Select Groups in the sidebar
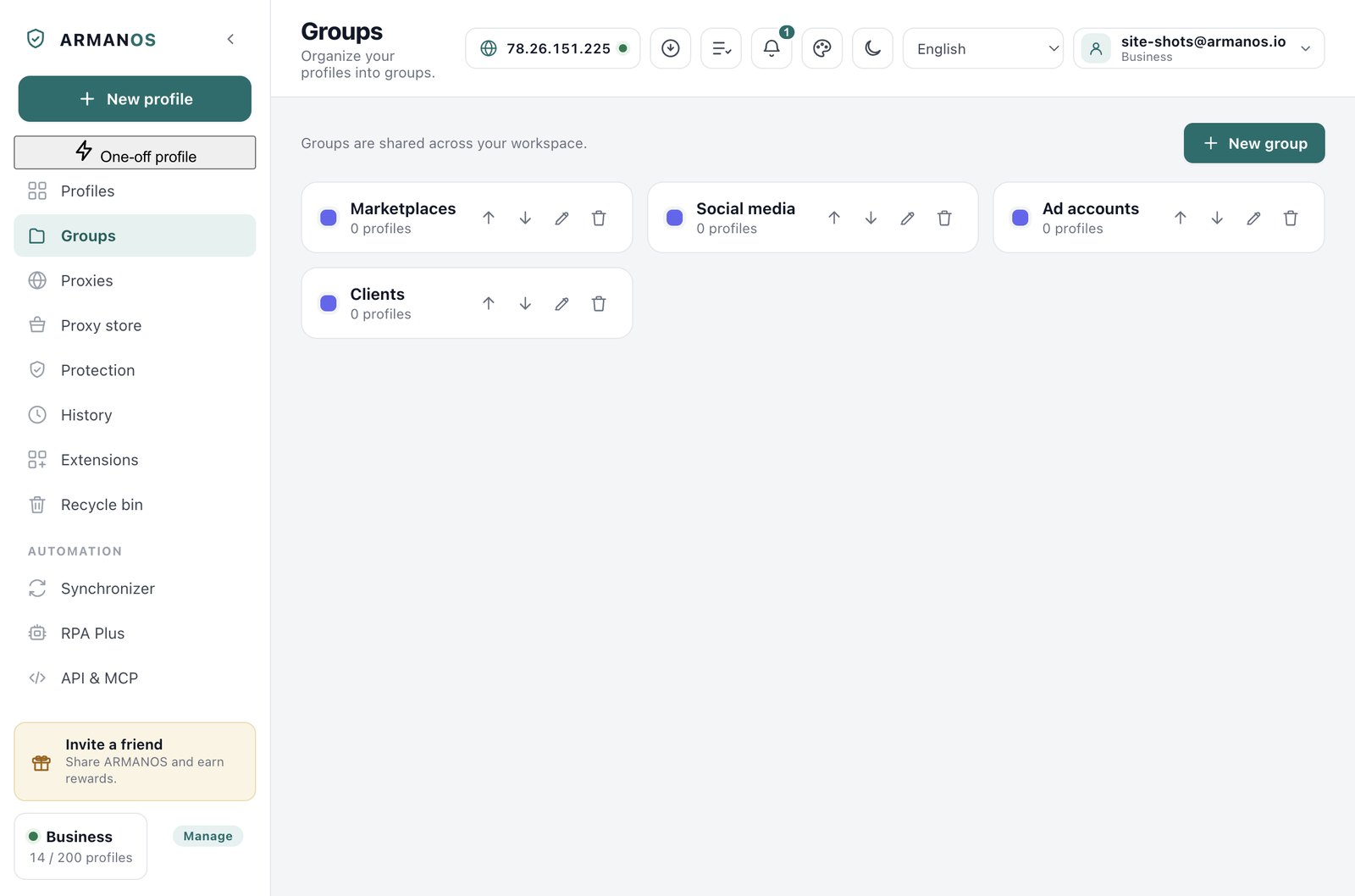Image resolution: width=1355 pixels, height=896 pixels. click(x=135, y=235)
